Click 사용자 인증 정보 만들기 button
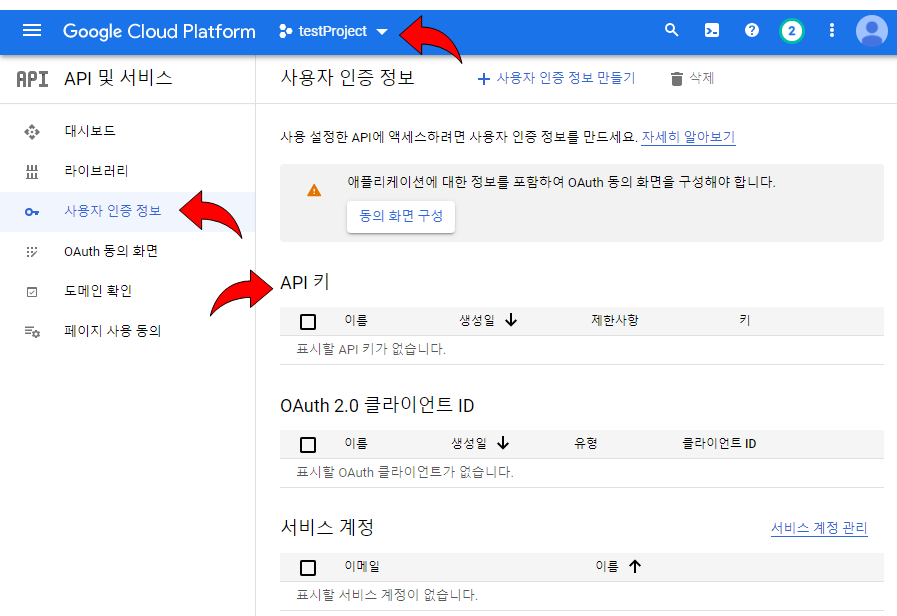897x616 pixels. click(x=557, y=78)
